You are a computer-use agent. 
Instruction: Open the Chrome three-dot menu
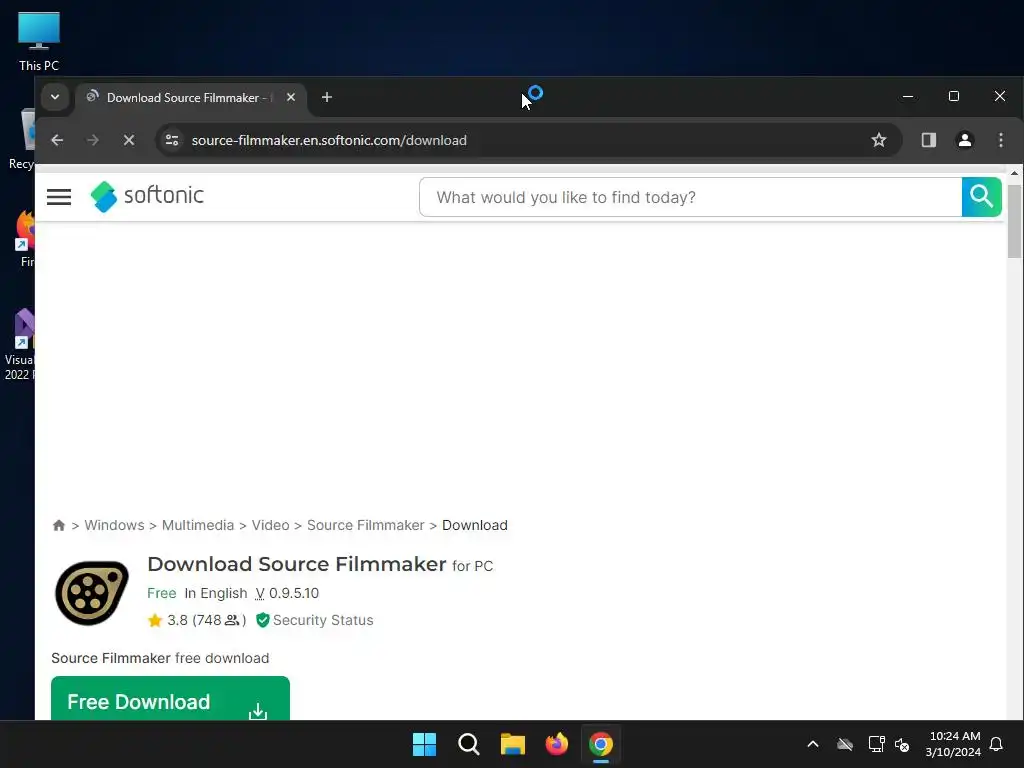click(1000, 140)
